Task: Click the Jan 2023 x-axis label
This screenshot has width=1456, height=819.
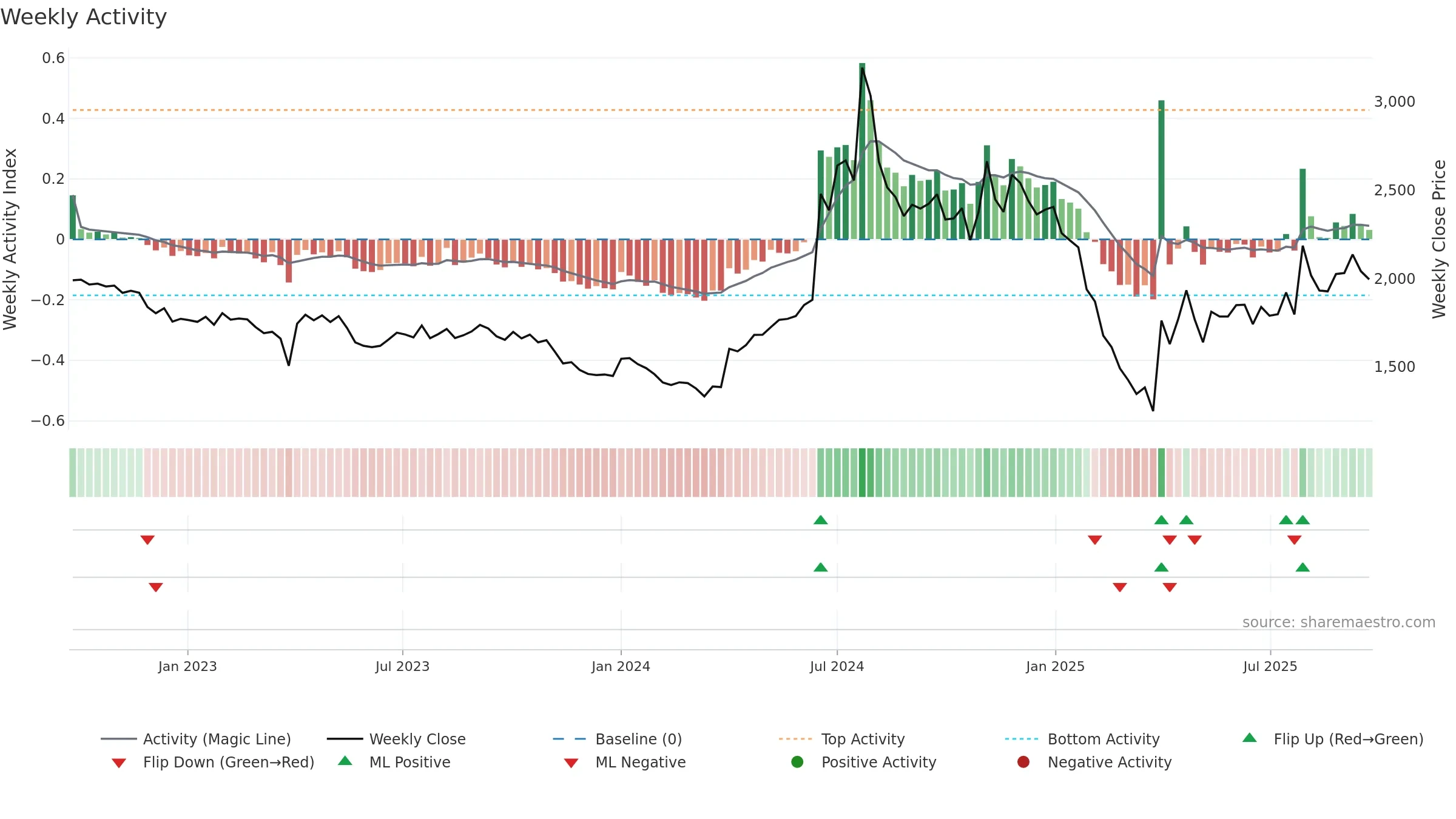Action: (187, 666)
